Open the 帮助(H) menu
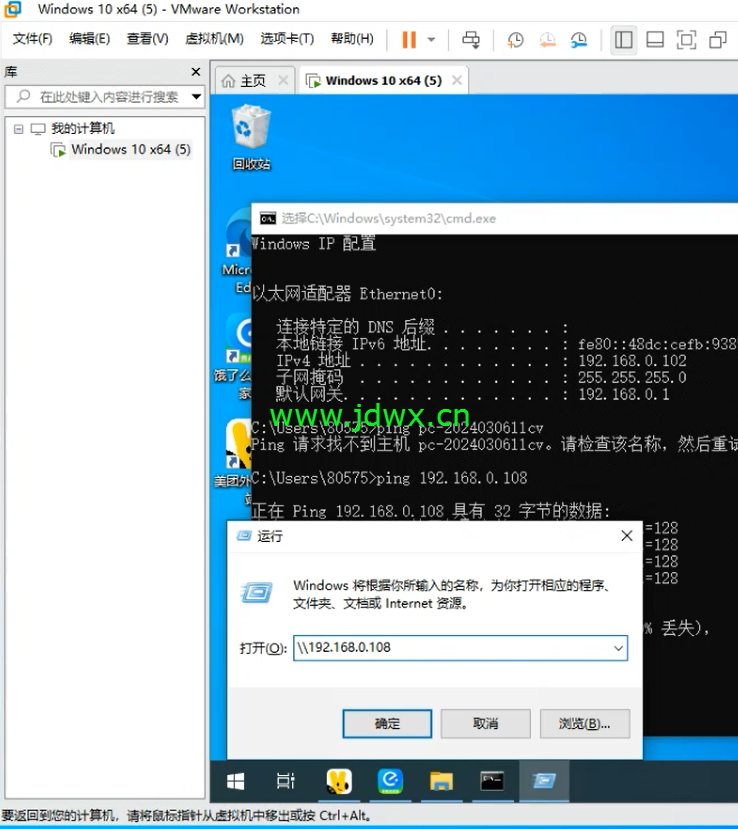The width and height of the screenshot is (738, 829). pyautogui.click(x=352, y=39)
